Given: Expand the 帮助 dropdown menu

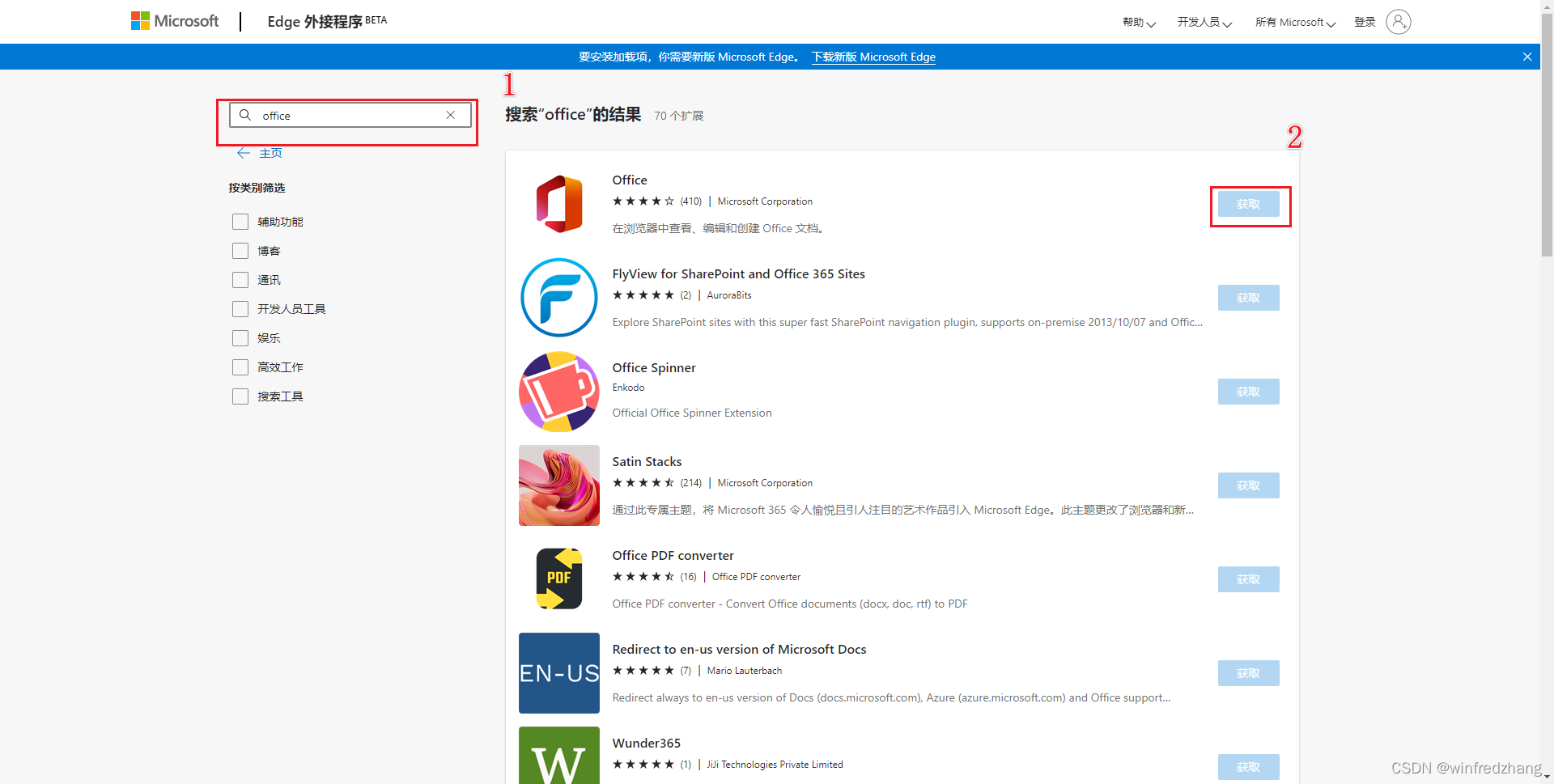Looking at the screenshot, I should (1139, 23).
